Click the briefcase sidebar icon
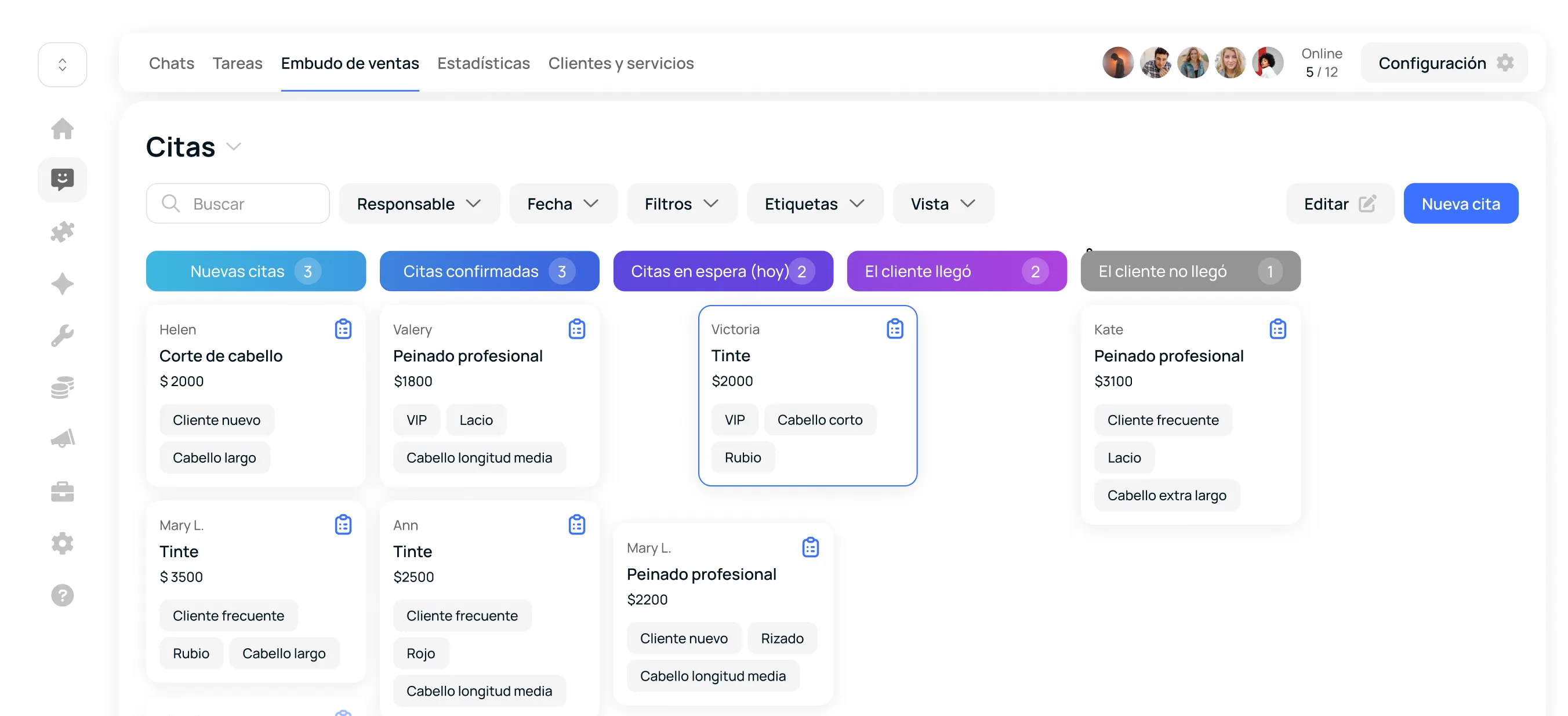This screenshot has width=1568, height=716. pyautogui.click(x=62, y=491)
